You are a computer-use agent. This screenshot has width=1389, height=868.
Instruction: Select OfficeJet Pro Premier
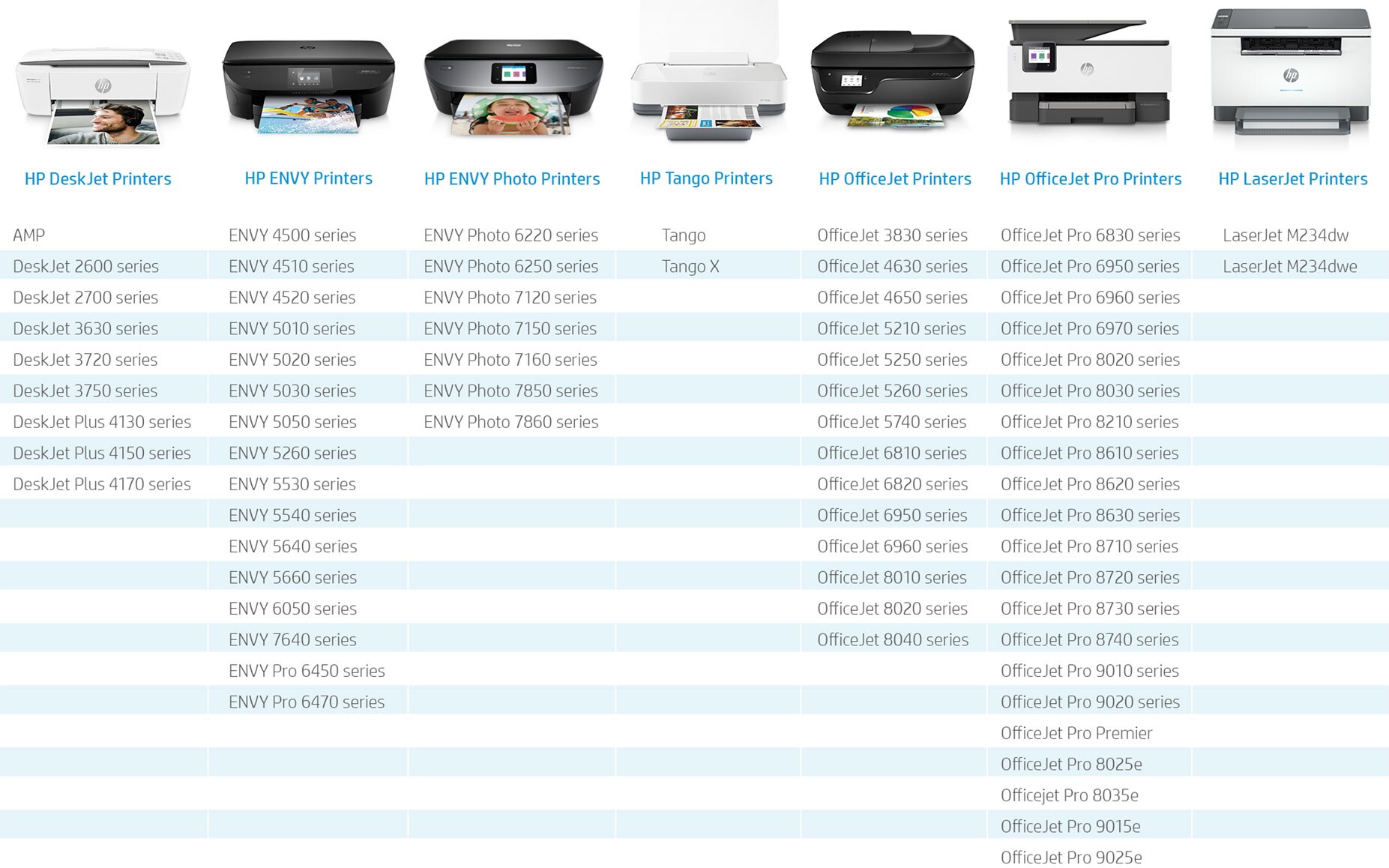point(1076,733)
